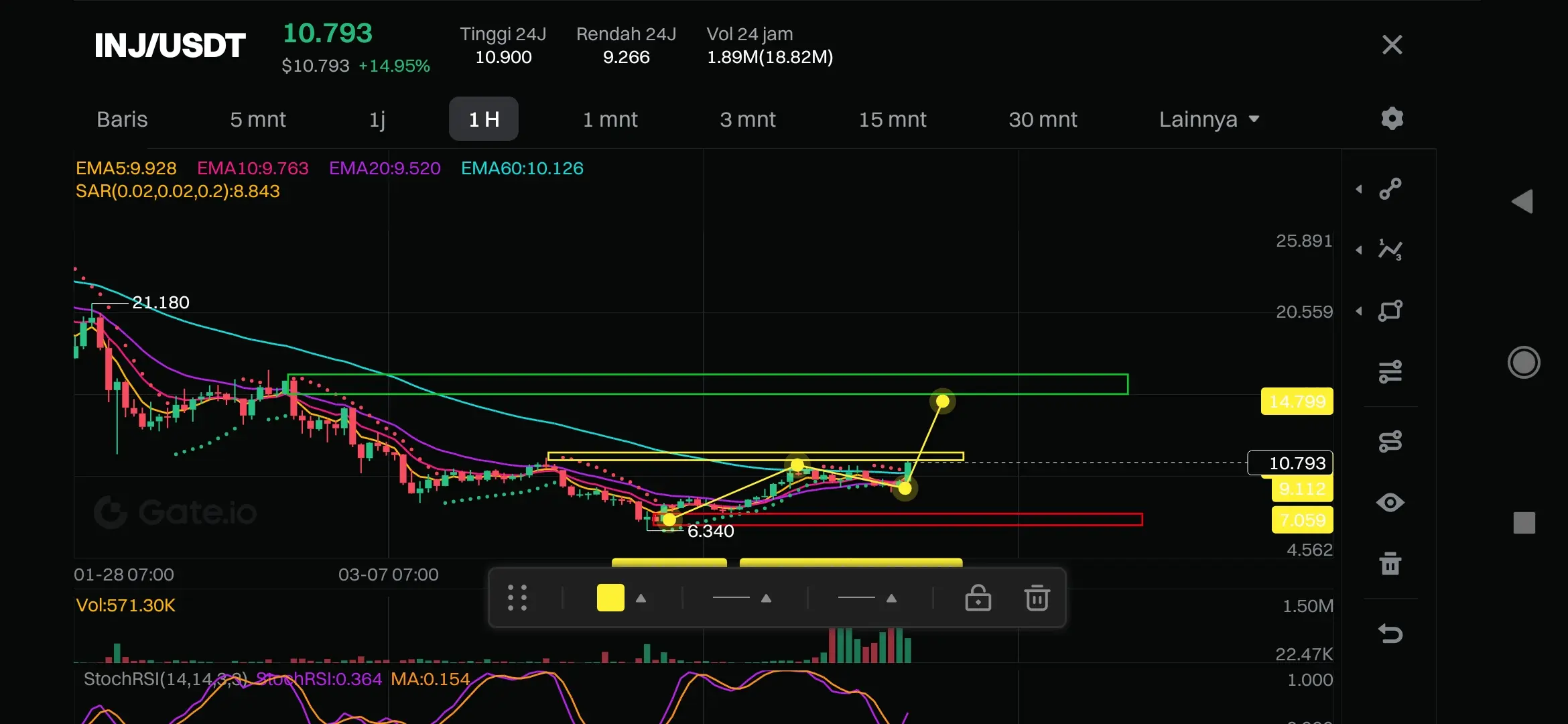Tap the Android home circle button

(x=1524, y=363)
